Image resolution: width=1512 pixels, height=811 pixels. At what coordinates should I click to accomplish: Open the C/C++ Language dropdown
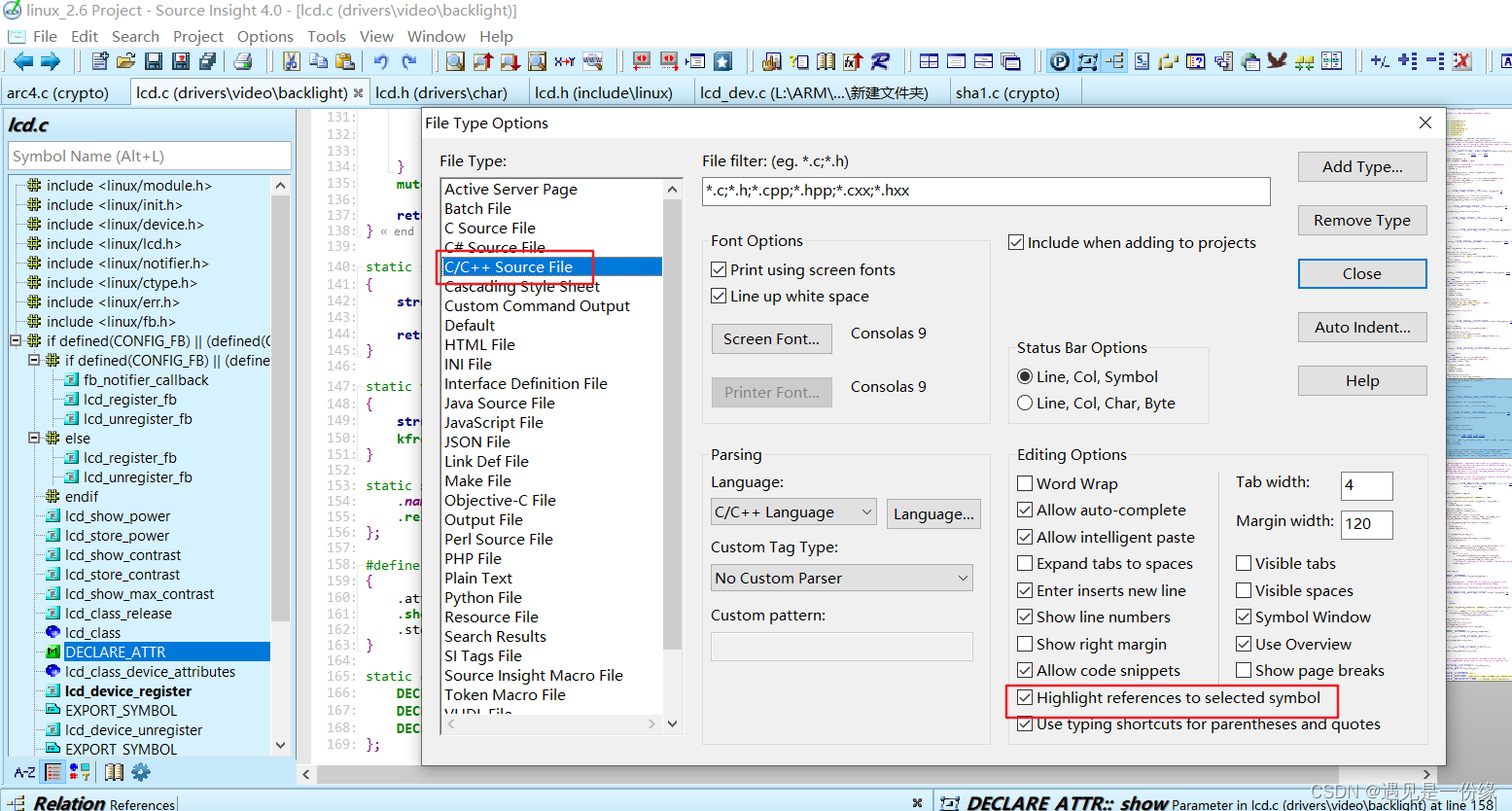click(x=868, y=511)
